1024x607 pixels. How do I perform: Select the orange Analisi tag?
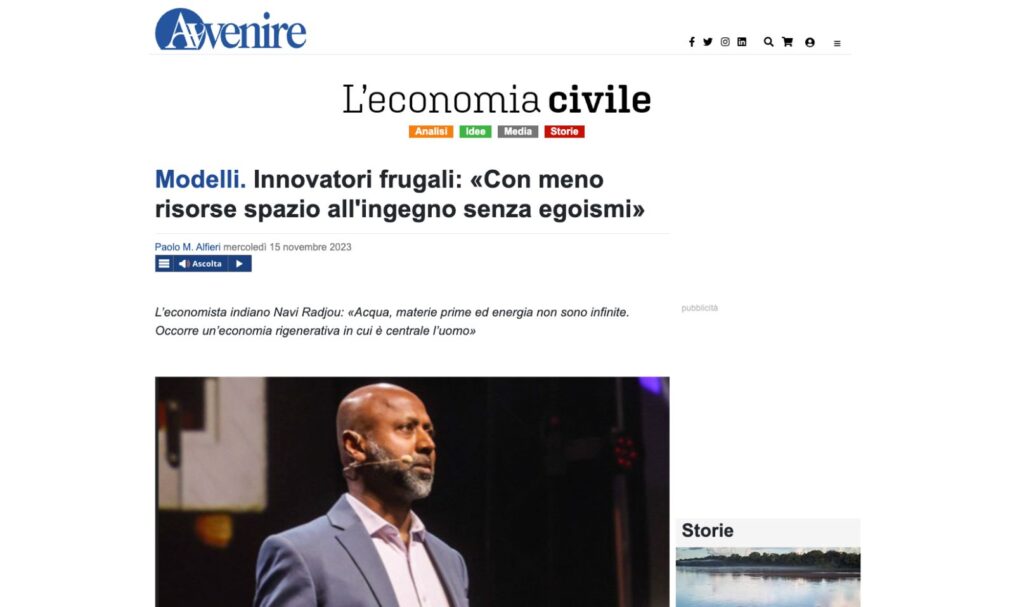pos(431,131)
